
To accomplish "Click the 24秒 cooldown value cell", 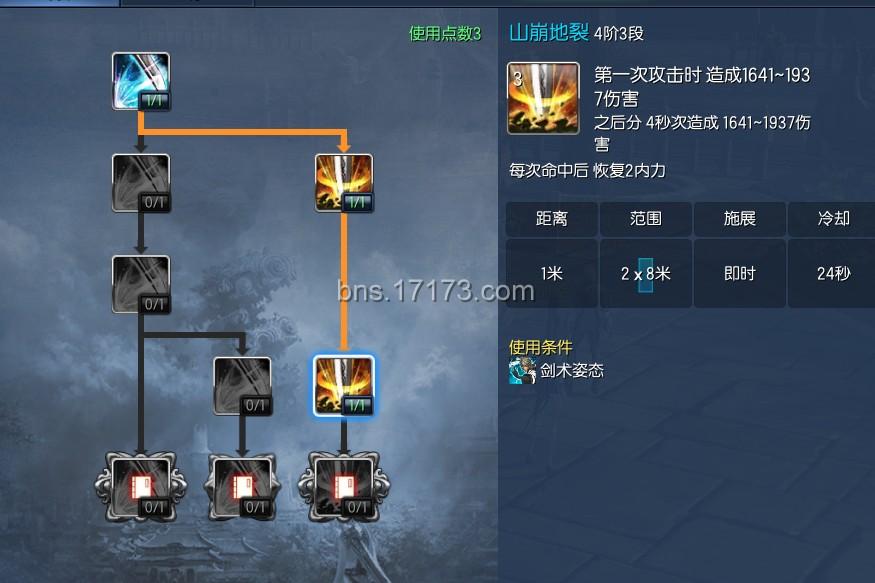I will click(832, 273).
